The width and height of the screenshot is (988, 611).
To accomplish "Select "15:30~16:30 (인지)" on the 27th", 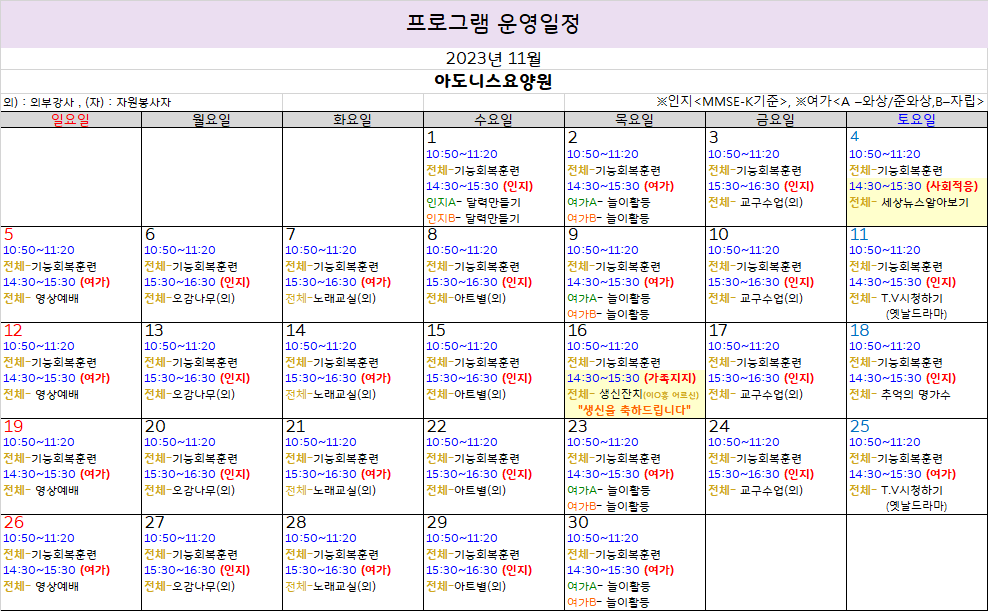I will [197, 571].
